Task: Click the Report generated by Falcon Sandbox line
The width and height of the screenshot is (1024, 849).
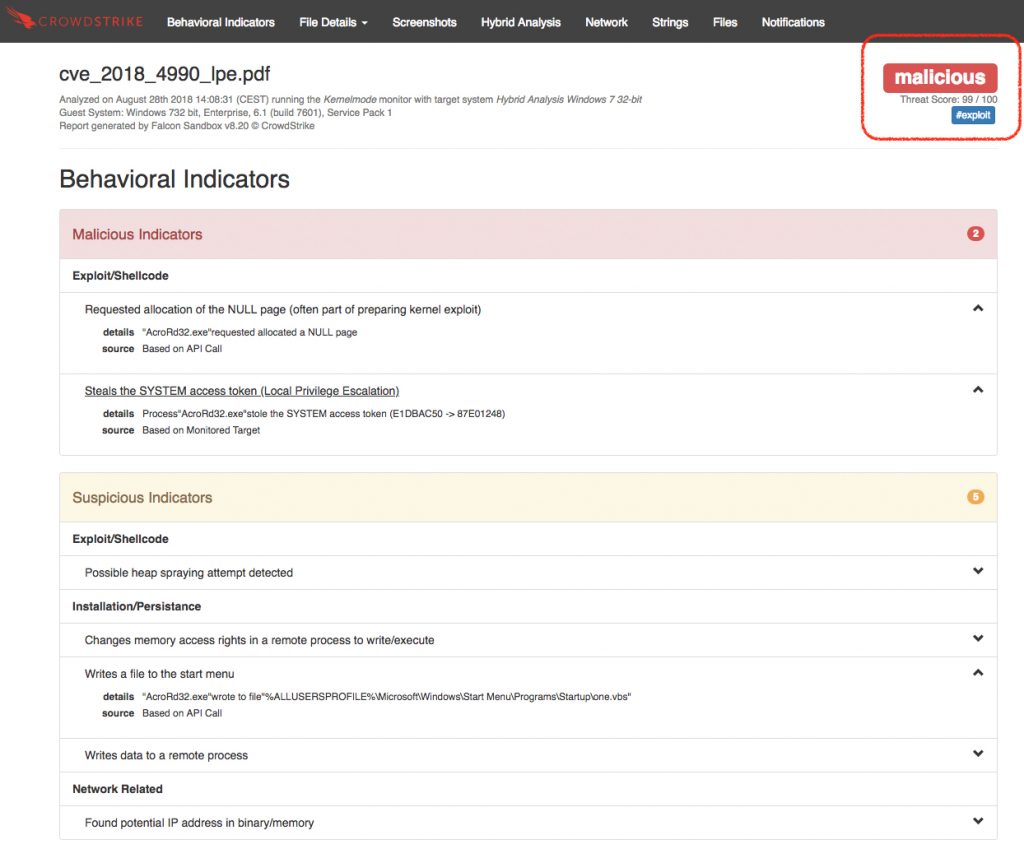Action: point(187,125)
